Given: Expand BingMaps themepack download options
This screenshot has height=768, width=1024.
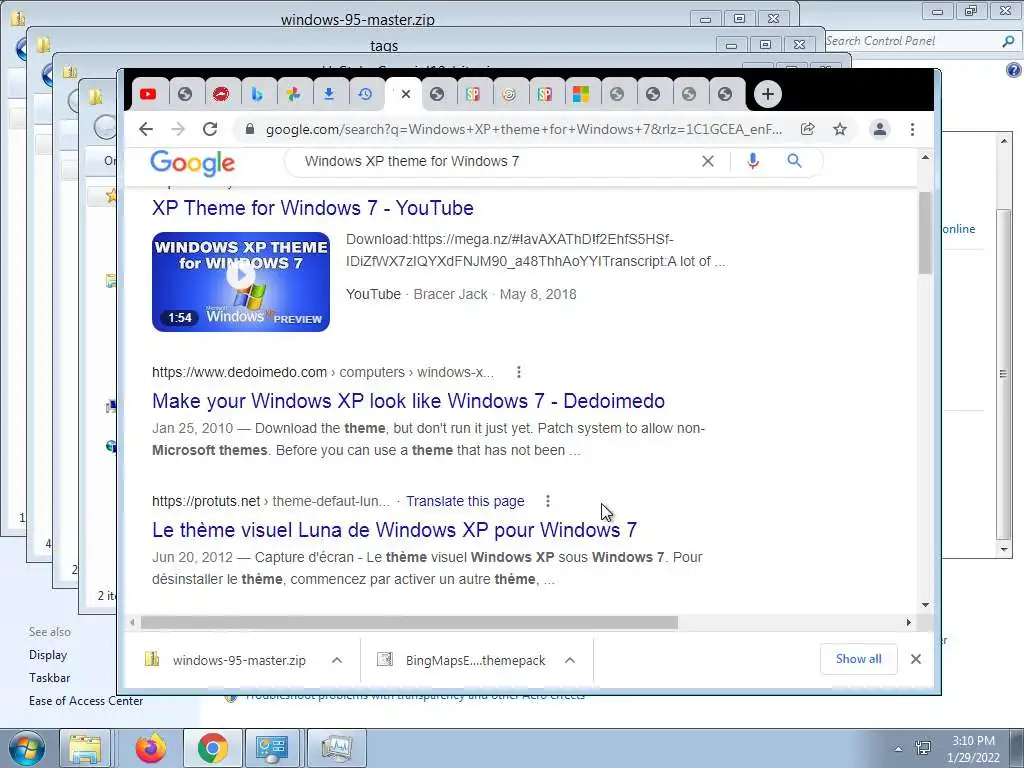Looking at the screenshot, I should 570,660.
